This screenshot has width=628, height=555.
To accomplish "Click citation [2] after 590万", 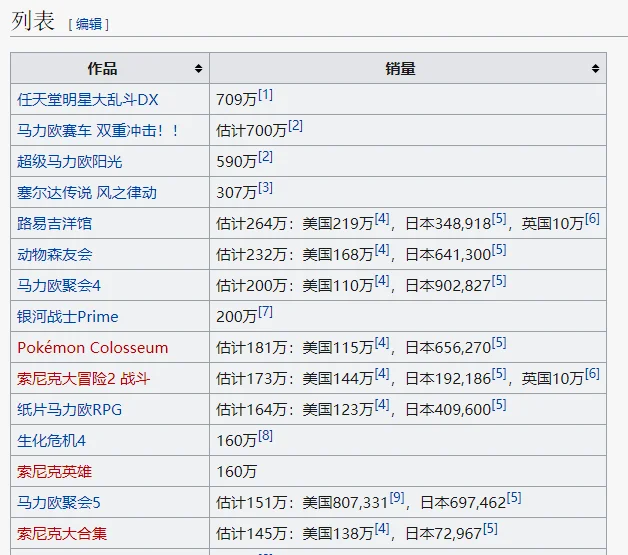I will [x=265, y=157].
